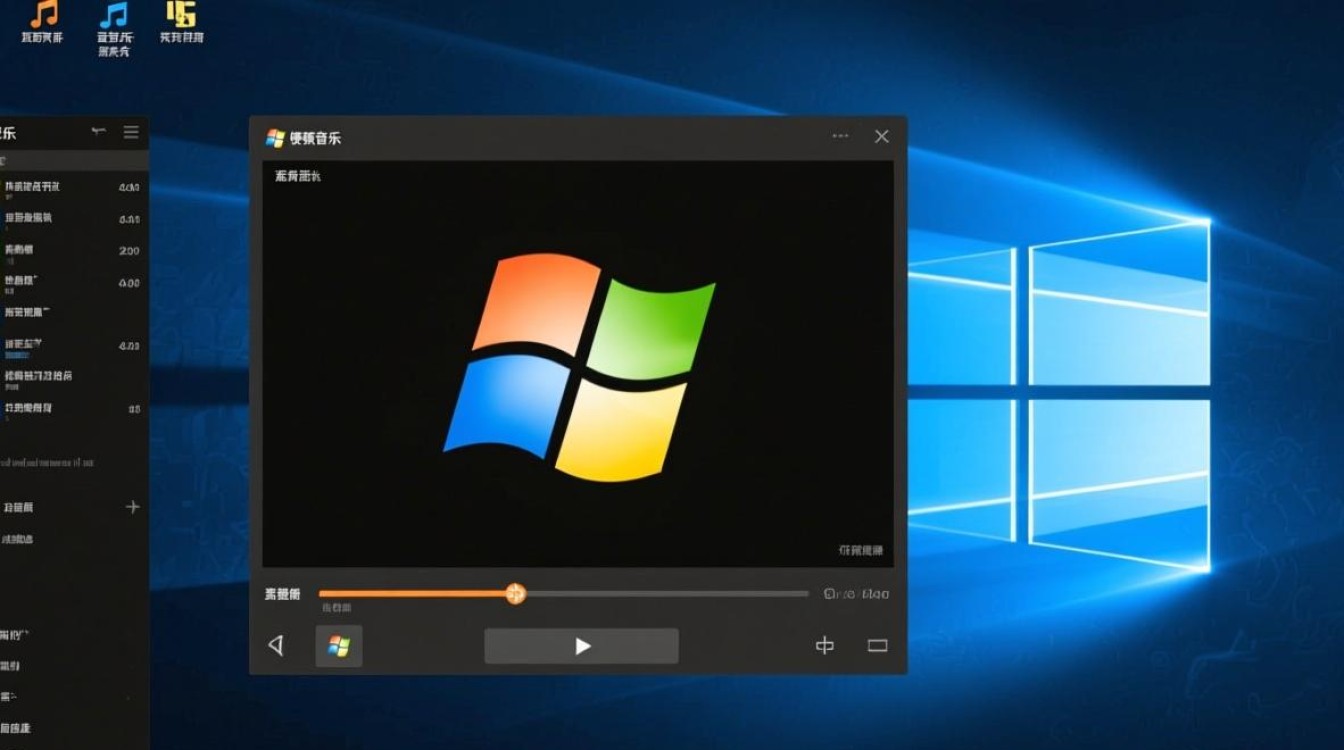Click the Windows logo icon beside the play button

pyautogui.click(x=338, y=646)
